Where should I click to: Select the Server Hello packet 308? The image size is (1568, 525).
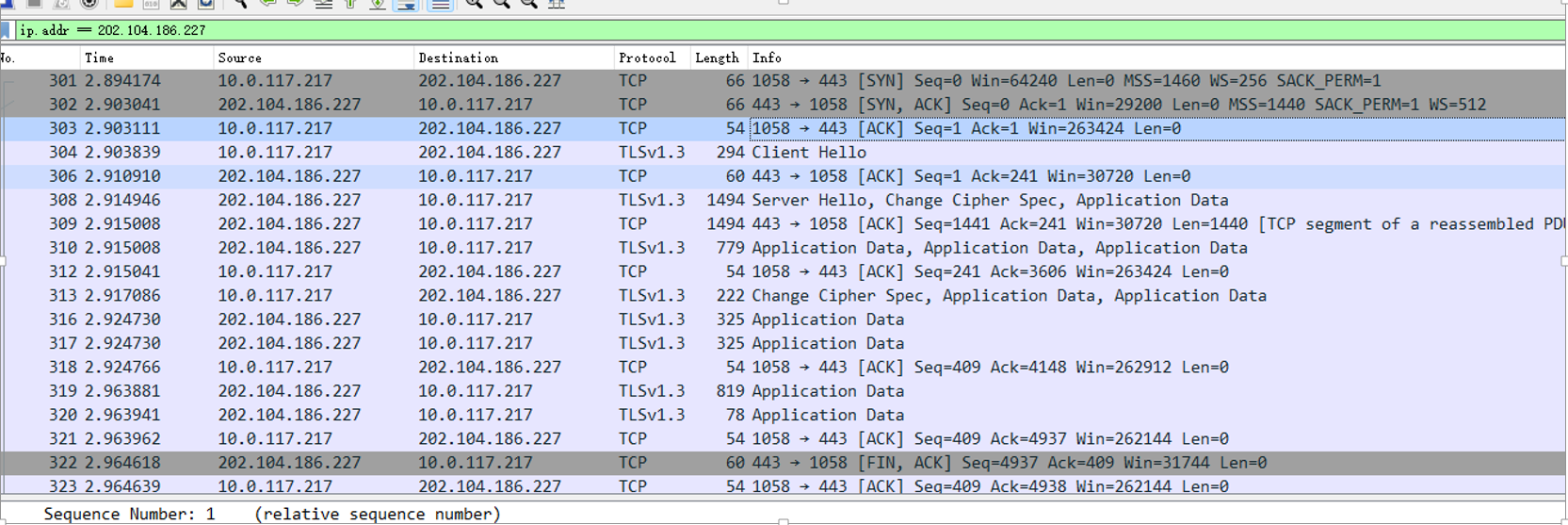tap(784, 200)
